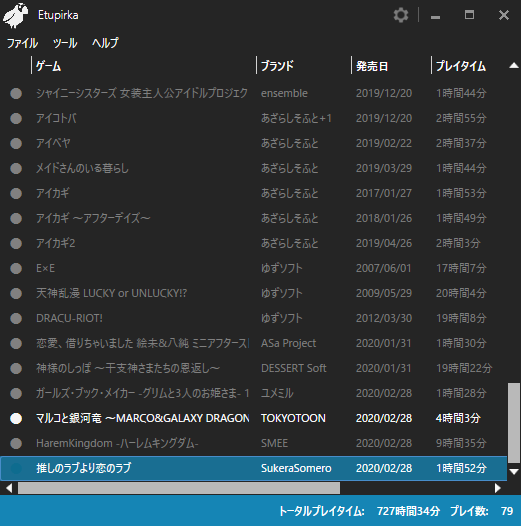The width and height of the screenshot is (521, 526).
Task: Click the status dot for シャイニーシスターズ
Action: point(16,94)
